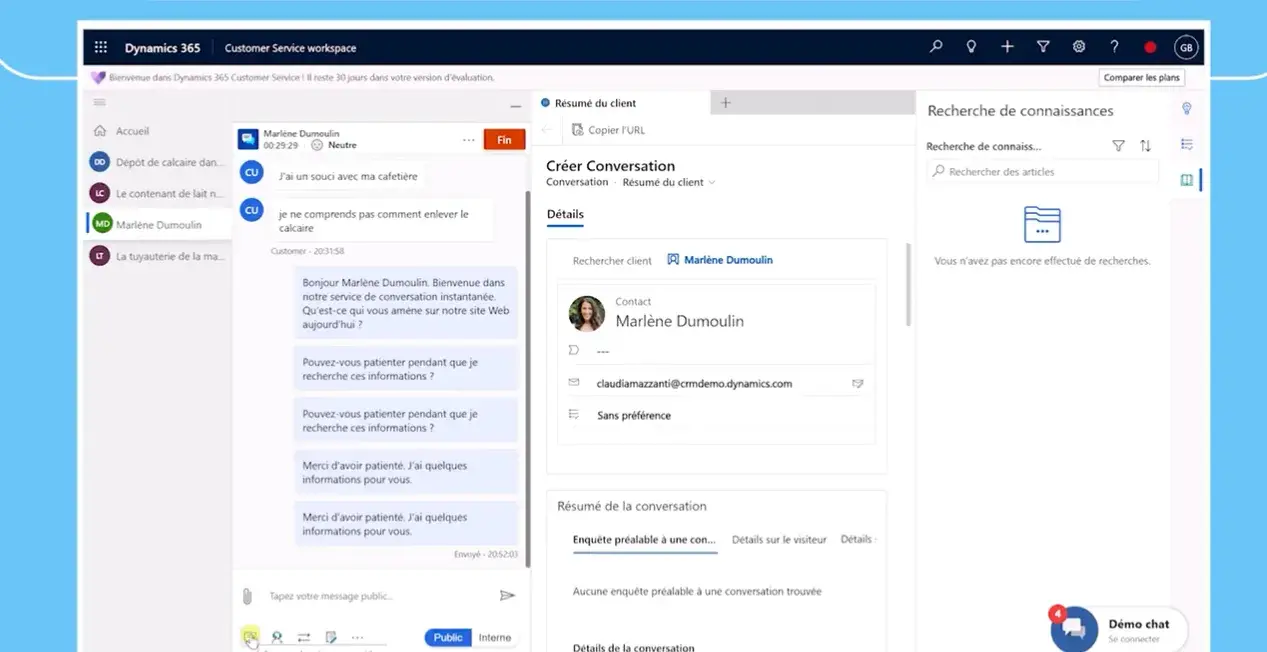Sort knowledge search results with the arrows icon
The height and width of the screenshot is (652, 1267).
(1145, 146)
